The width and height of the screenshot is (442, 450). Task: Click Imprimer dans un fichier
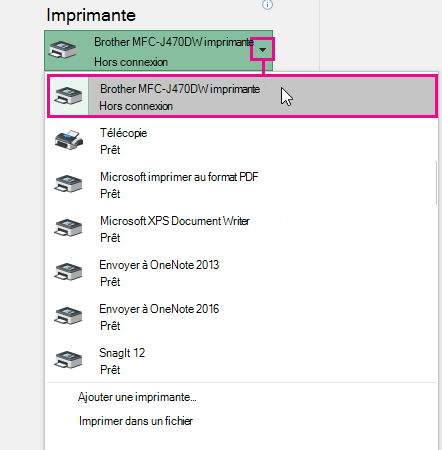point(136,421)
